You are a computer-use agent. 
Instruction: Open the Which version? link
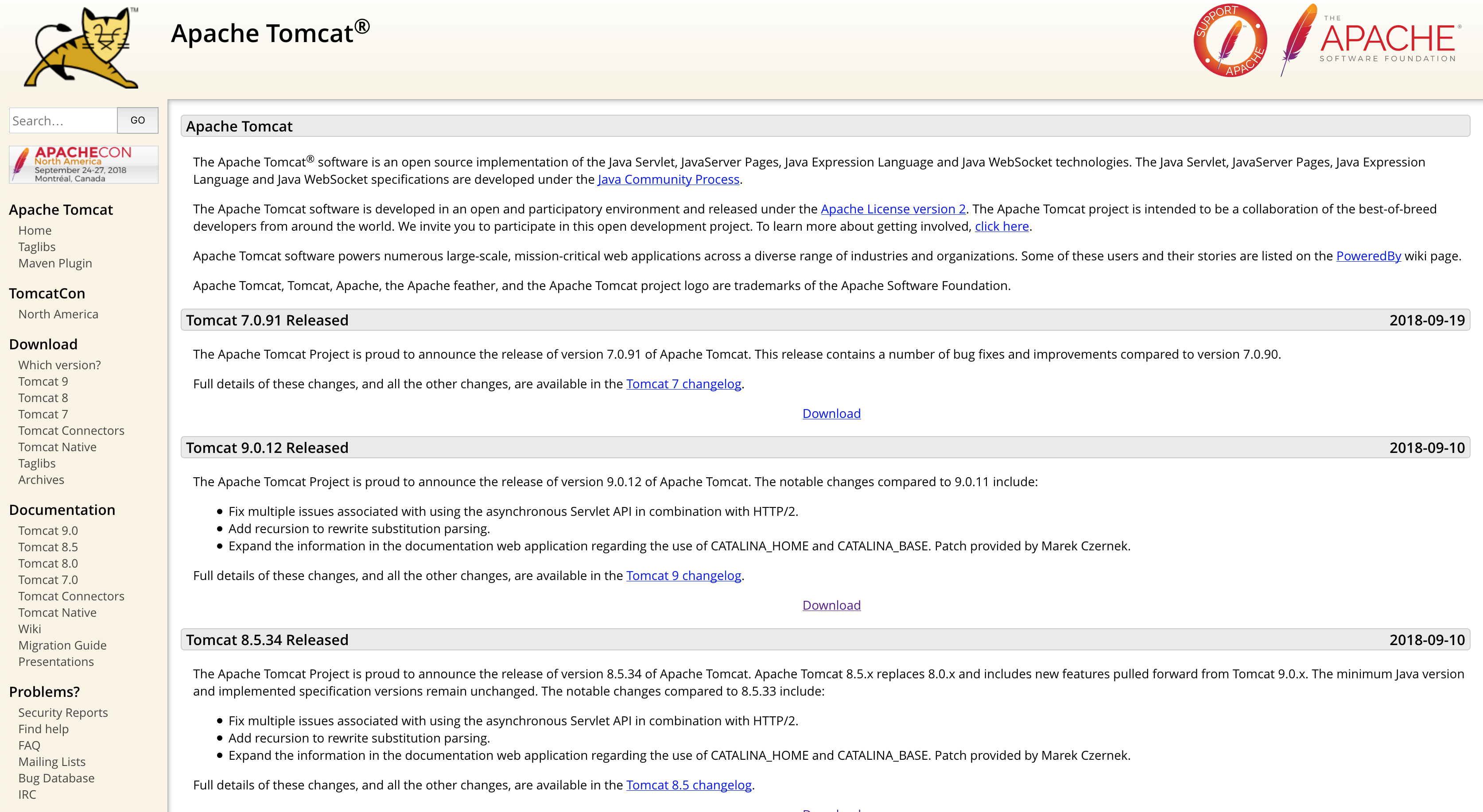click(x=59, y=365)
